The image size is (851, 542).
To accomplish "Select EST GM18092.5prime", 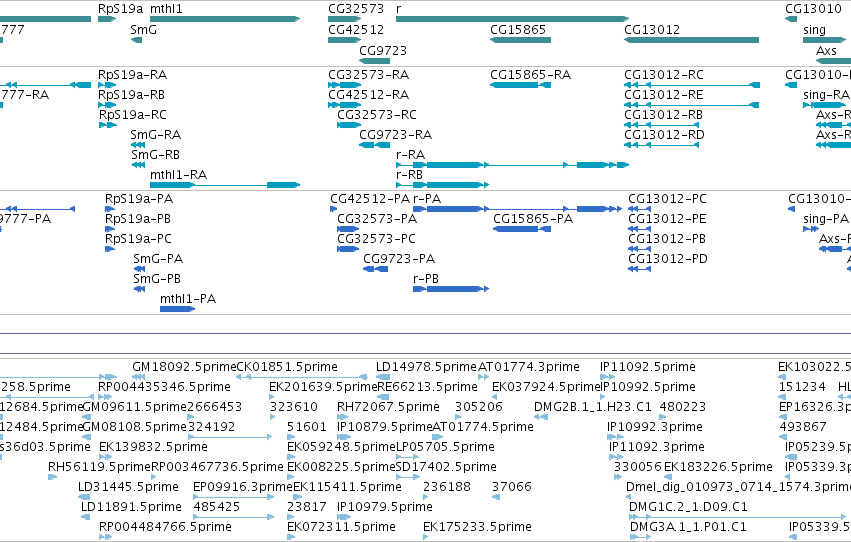I will pyautogui.click(x=138, y=377).
